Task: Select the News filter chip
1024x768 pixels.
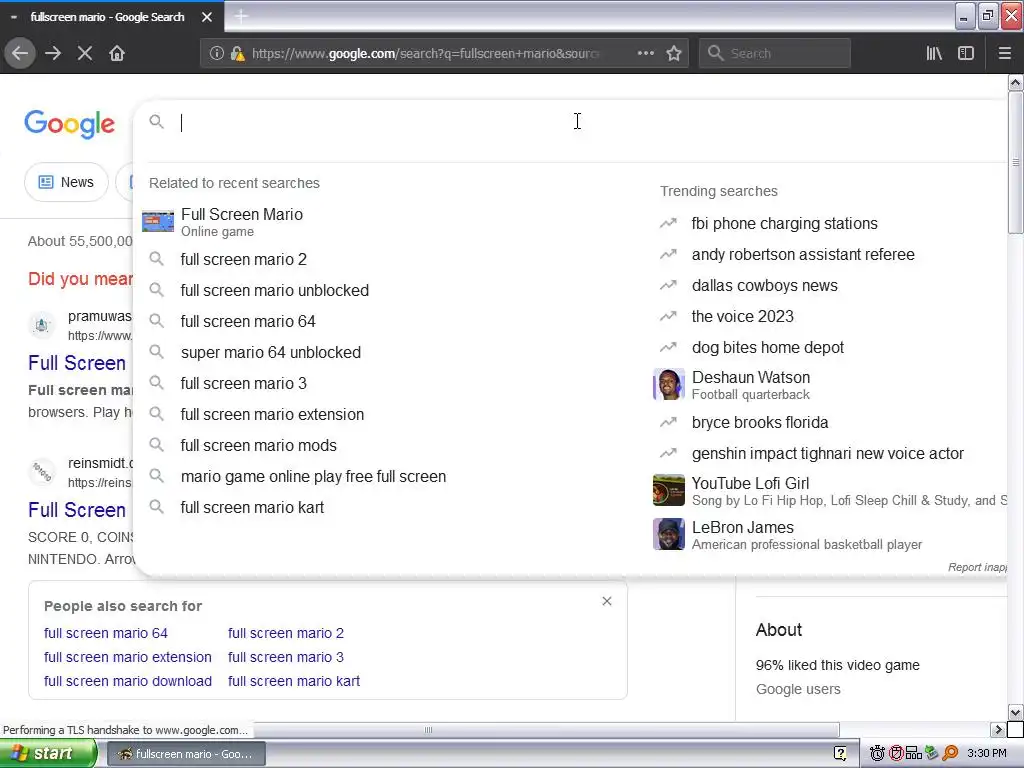Action: tap(66, 182)
